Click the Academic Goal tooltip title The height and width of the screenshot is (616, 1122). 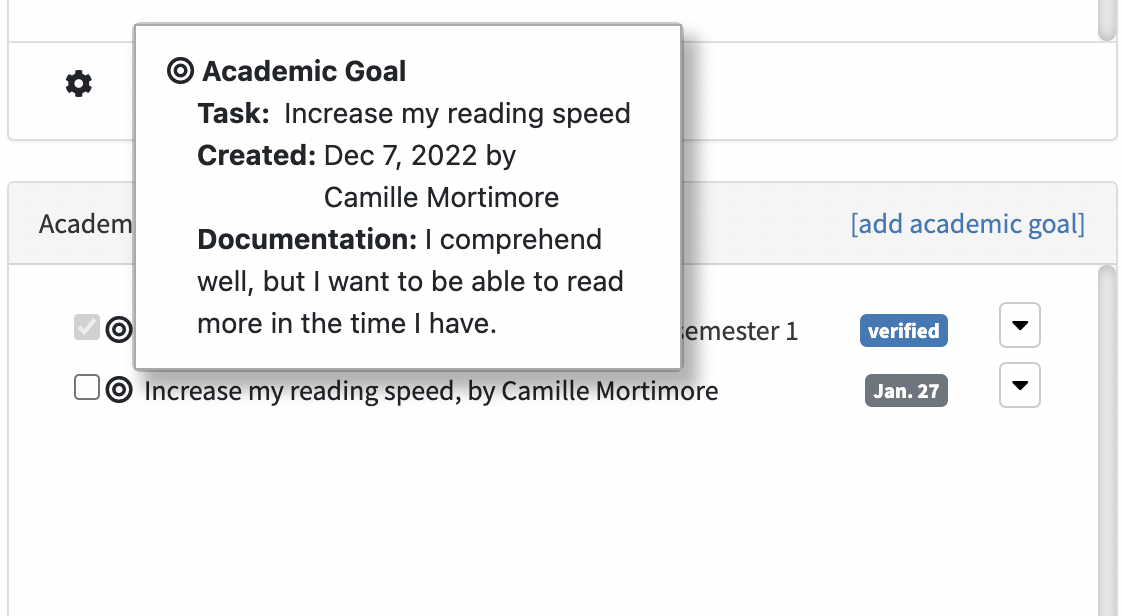304,71
